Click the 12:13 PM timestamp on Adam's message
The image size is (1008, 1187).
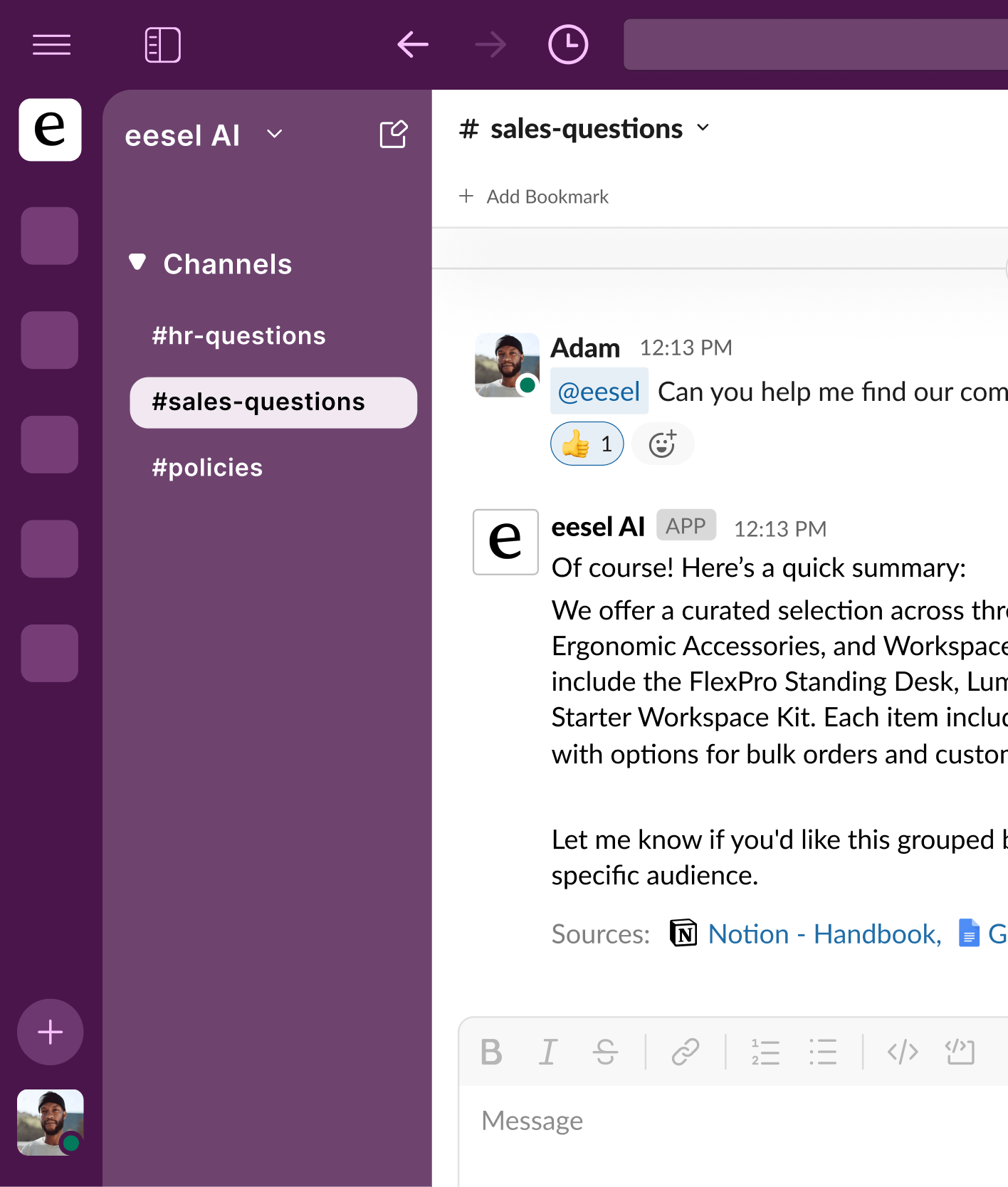686,347
